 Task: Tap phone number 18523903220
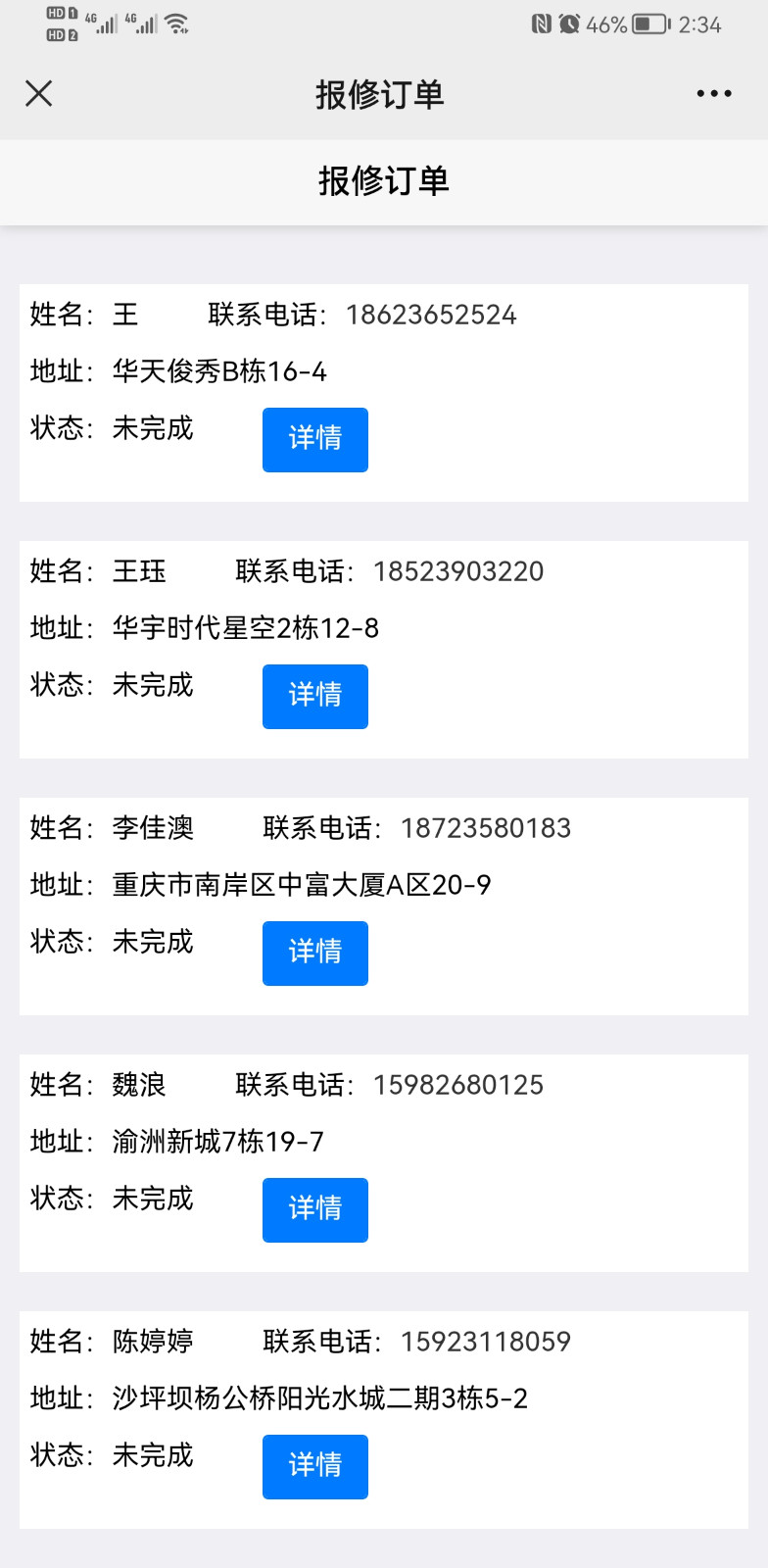point(458,571)
